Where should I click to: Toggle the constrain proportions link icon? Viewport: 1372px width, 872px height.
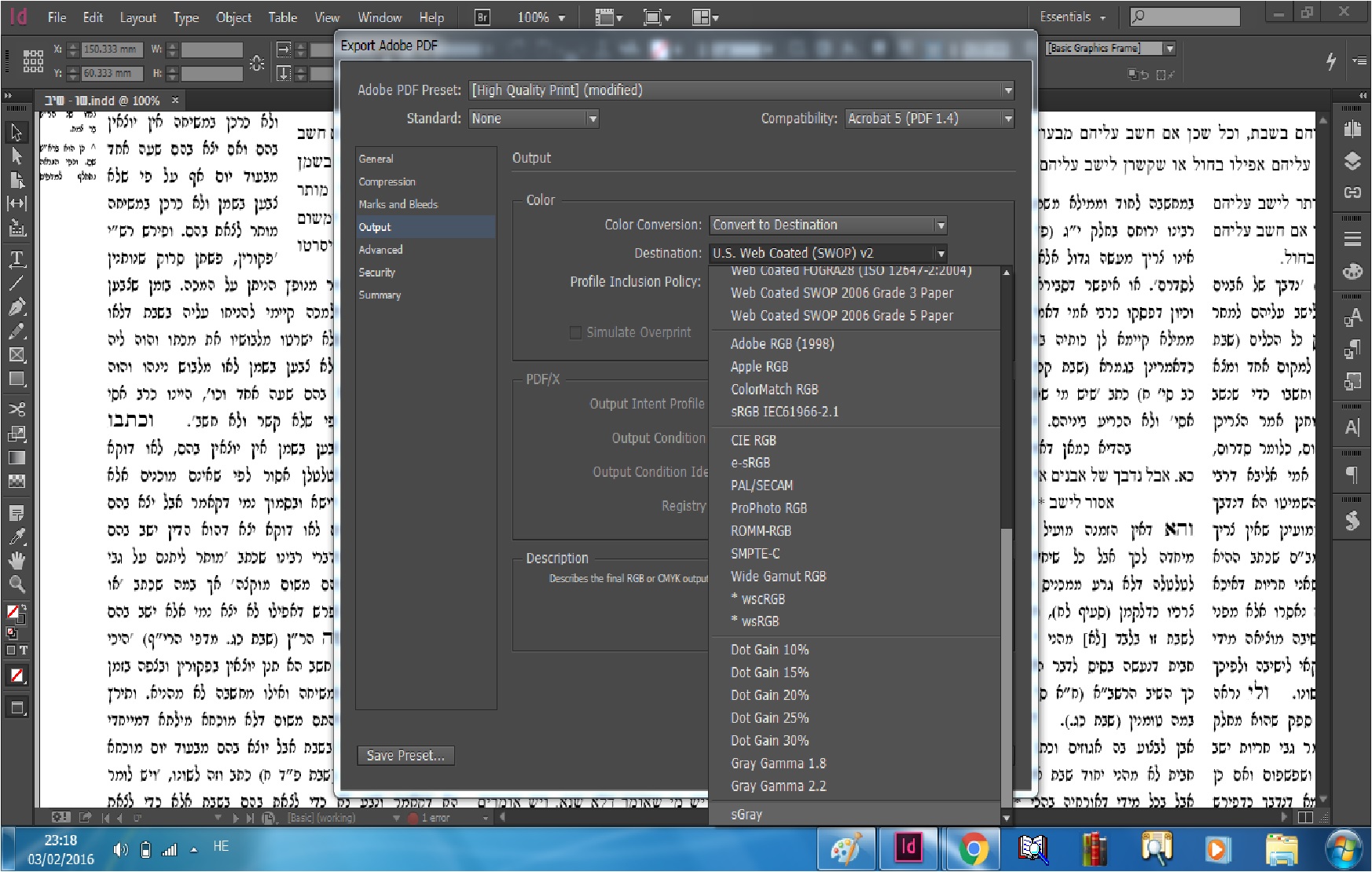point(257,63)
